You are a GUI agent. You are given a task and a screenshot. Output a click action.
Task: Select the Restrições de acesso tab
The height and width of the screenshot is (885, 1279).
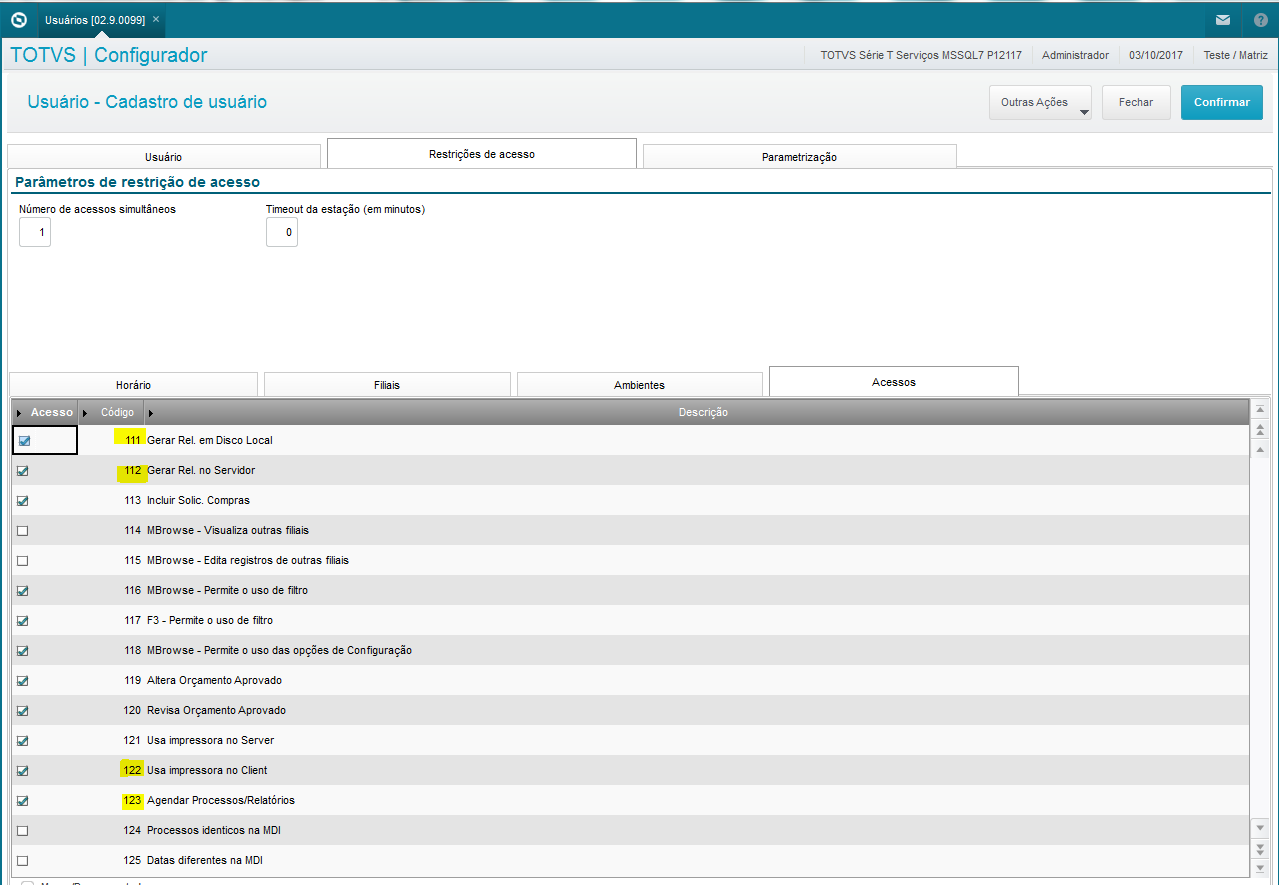(482, 154)
